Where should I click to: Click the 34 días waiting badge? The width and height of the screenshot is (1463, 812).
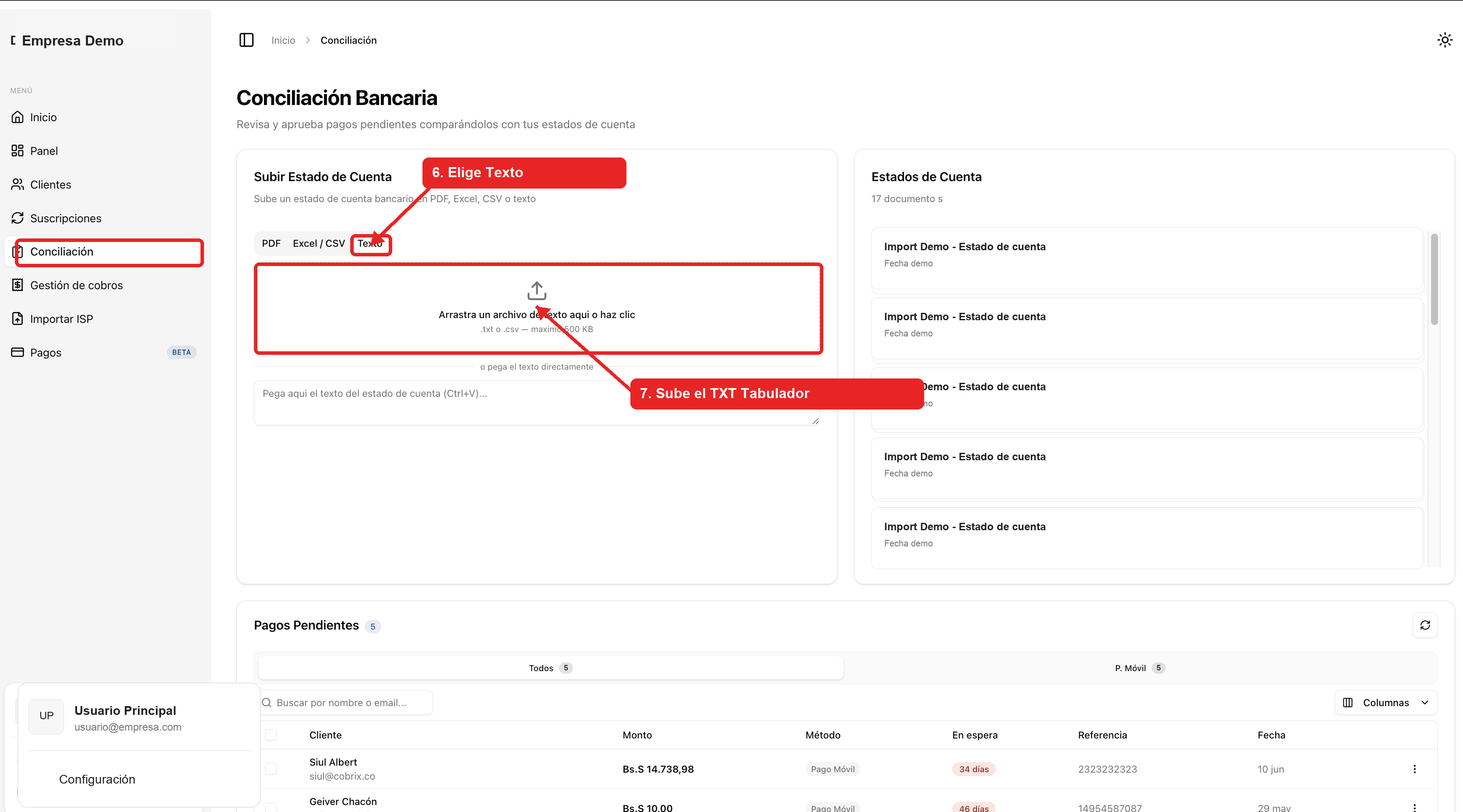974,769
